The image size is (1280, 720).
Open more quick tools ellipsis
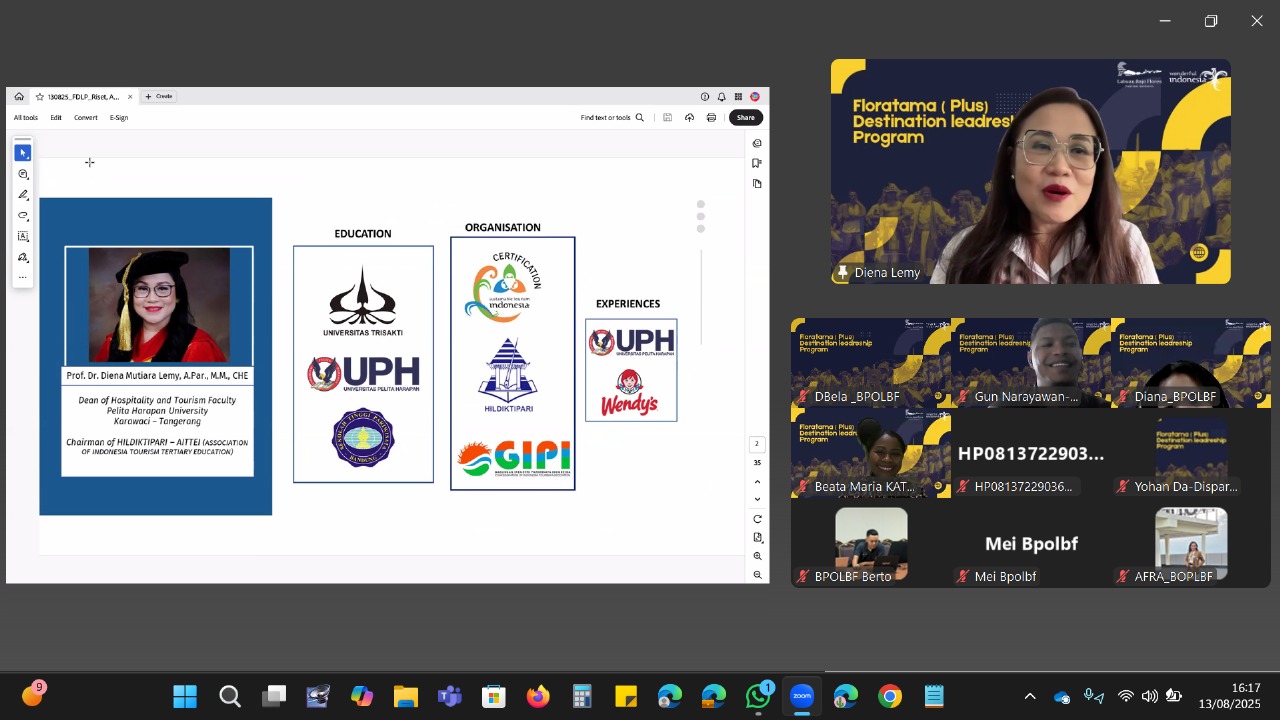pos(23,277)
